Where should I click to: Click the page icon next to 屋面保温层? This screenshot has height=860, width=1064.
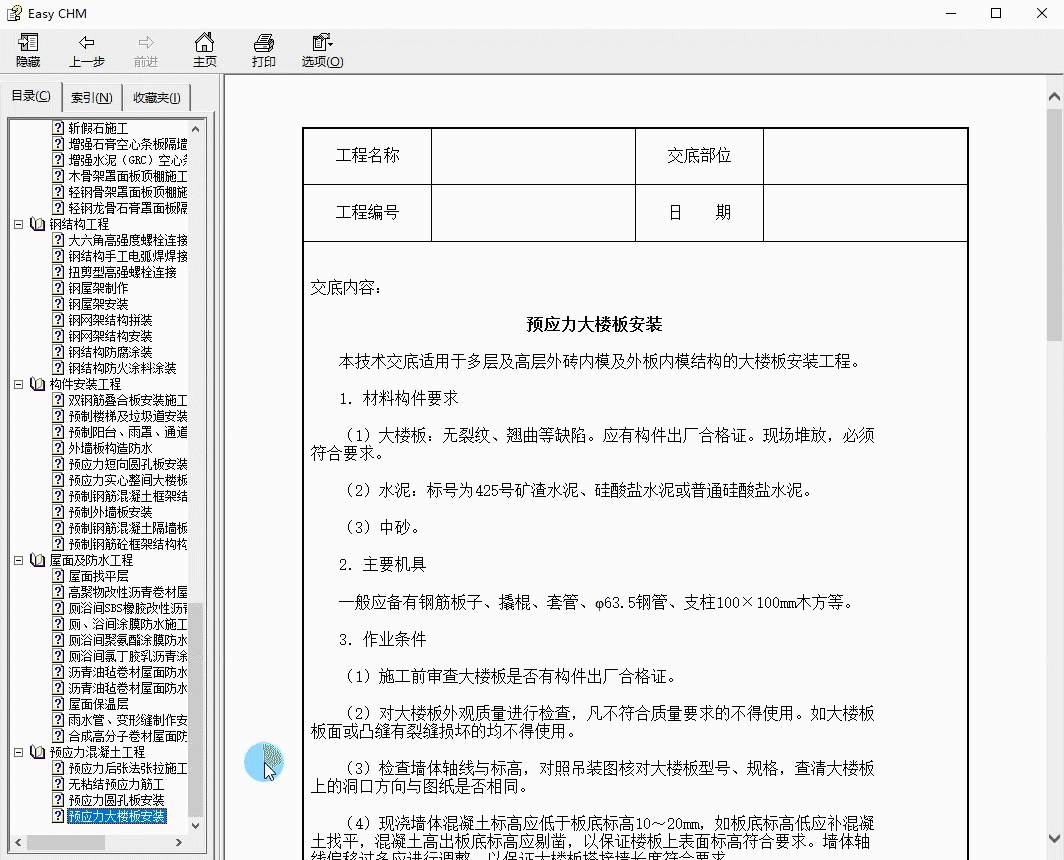[58, 704]
